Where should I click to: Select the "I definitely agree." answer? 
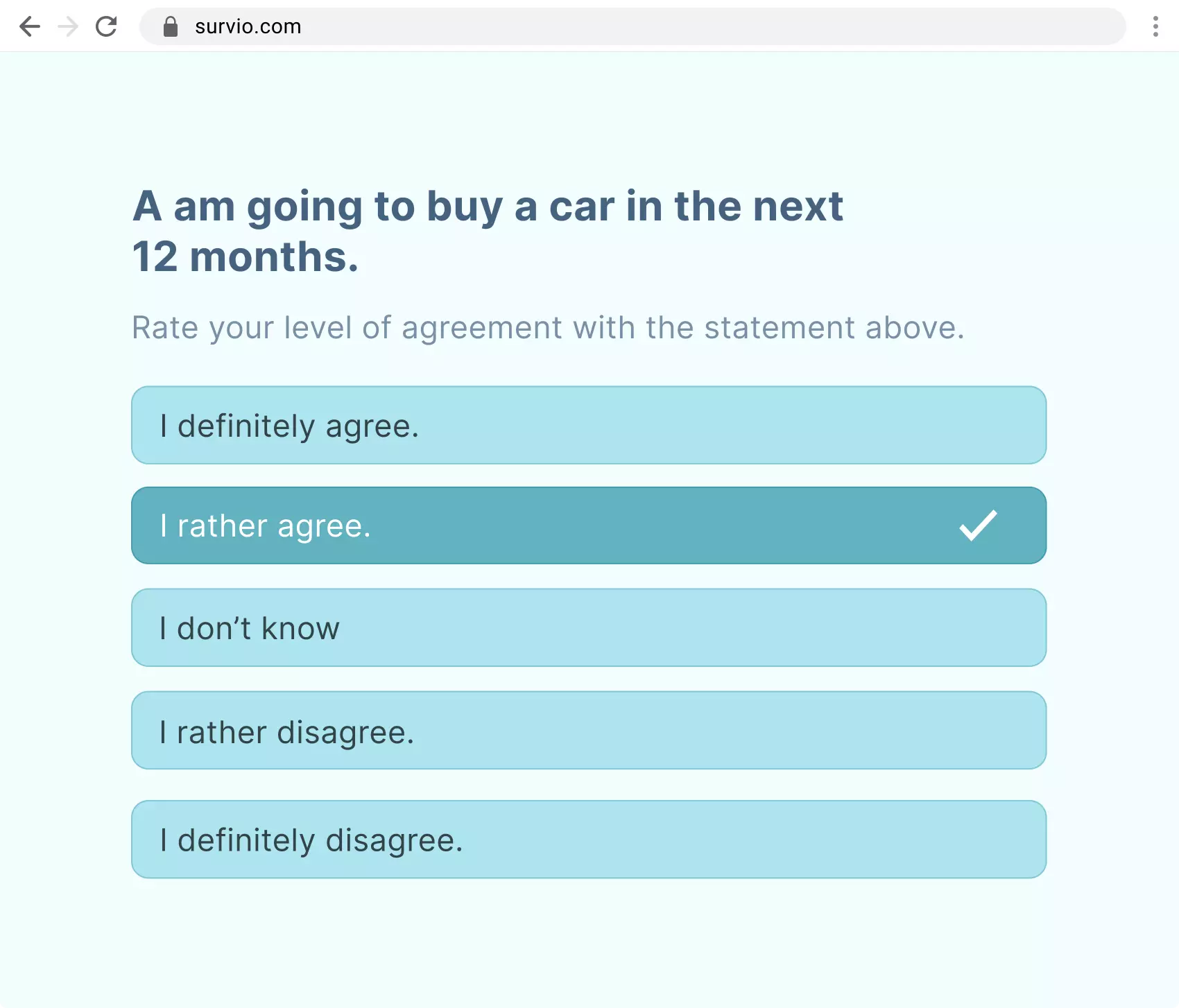point(588,425)
